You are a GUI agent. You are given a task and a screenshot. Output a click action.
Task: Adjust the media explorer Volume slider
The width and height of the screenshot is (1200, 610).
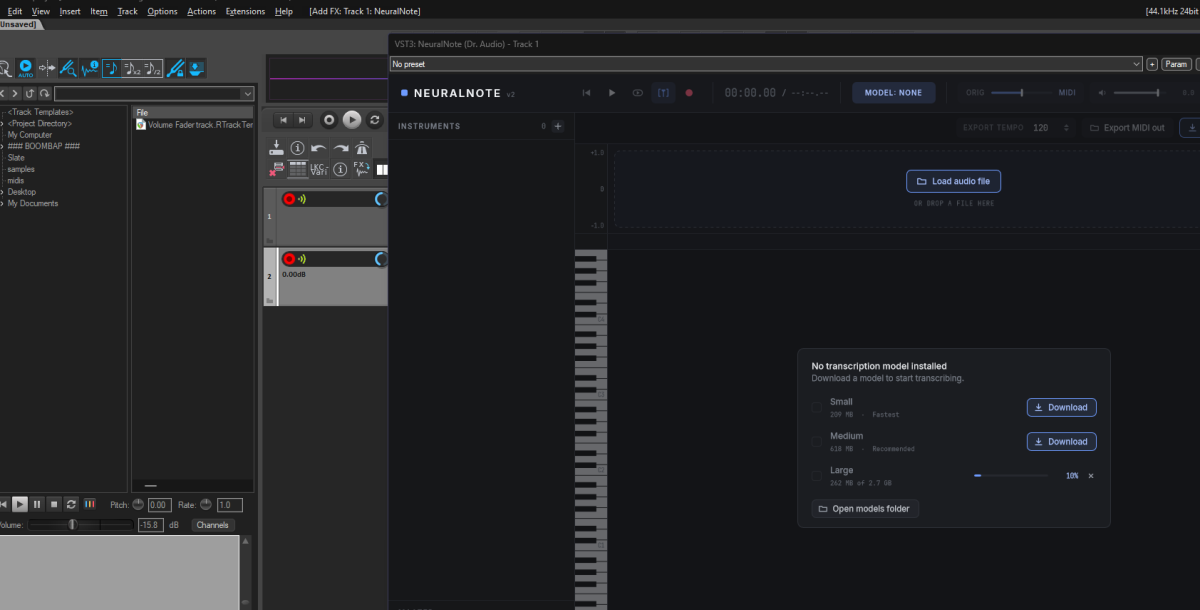[x=79, y=525]
